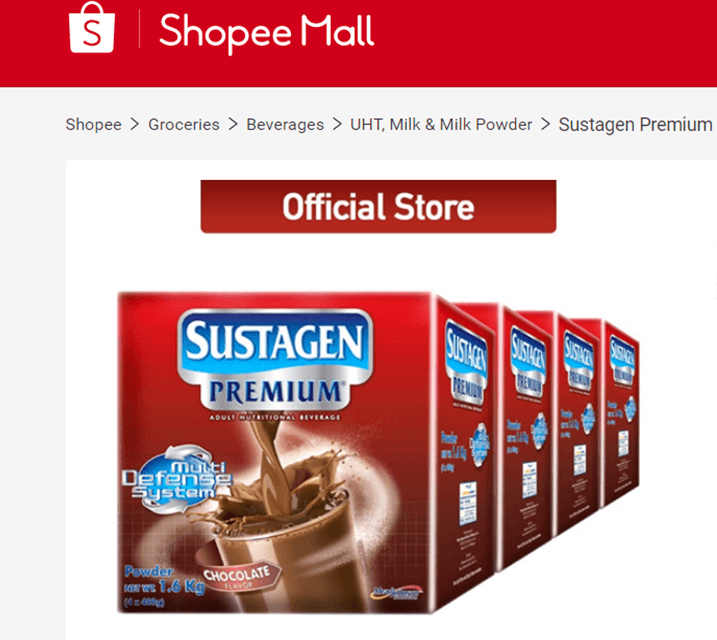This screenshot has height=640, width=717.
Task: Click the Sustagen Premium breadcrumb text
Action: coord(635,124)
